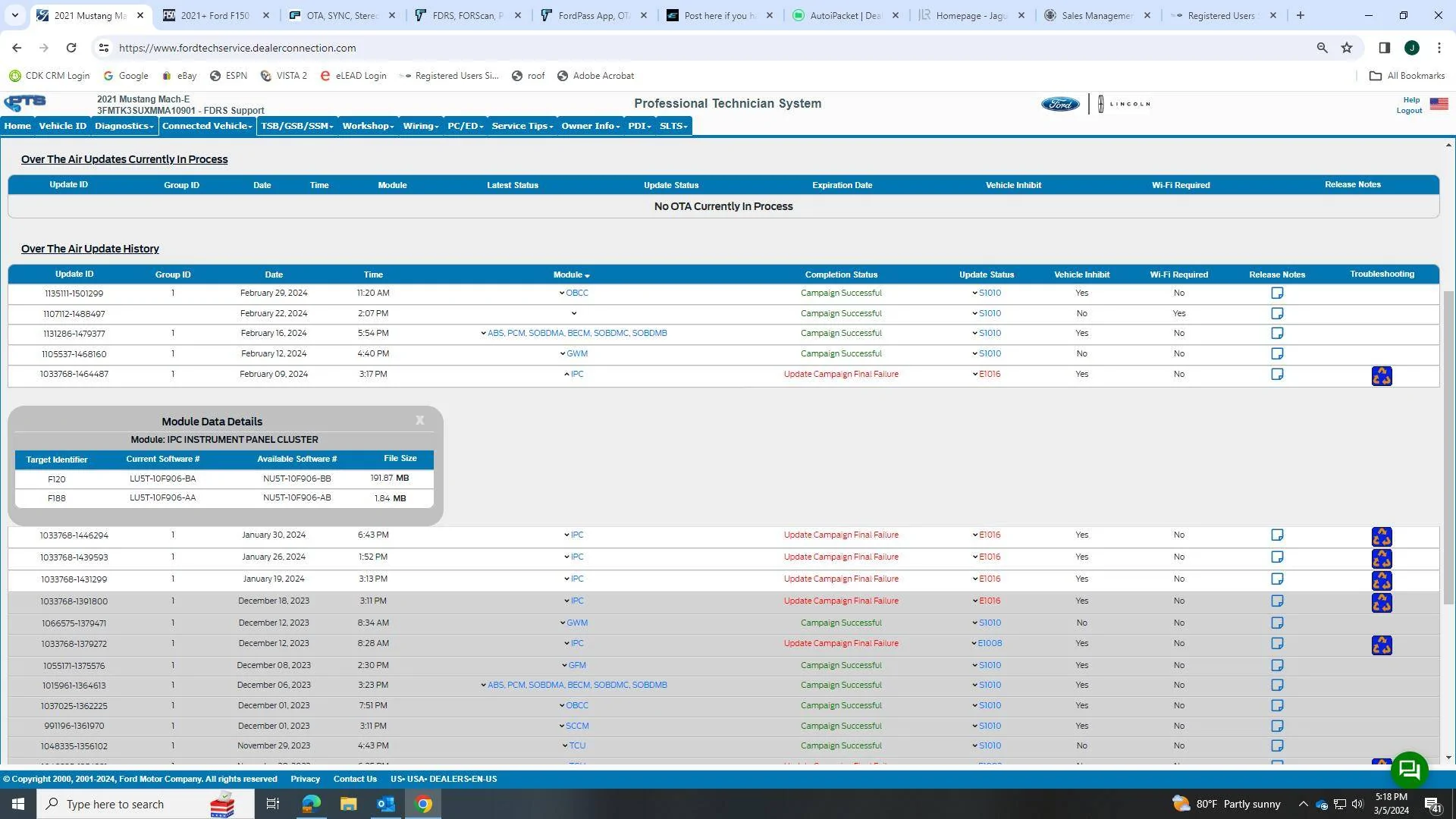Expand ABS, PCM module list for February 16
Viewport: 1456px width, 819px height.
pyautogui.click(x=573, y=334)
